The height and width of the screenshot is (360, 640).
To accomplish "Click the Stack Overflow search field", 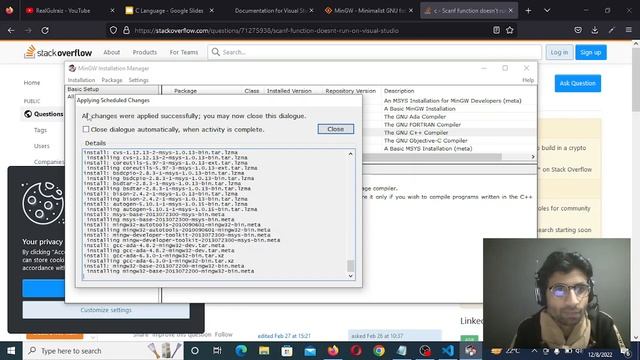I will click(374, 52).
